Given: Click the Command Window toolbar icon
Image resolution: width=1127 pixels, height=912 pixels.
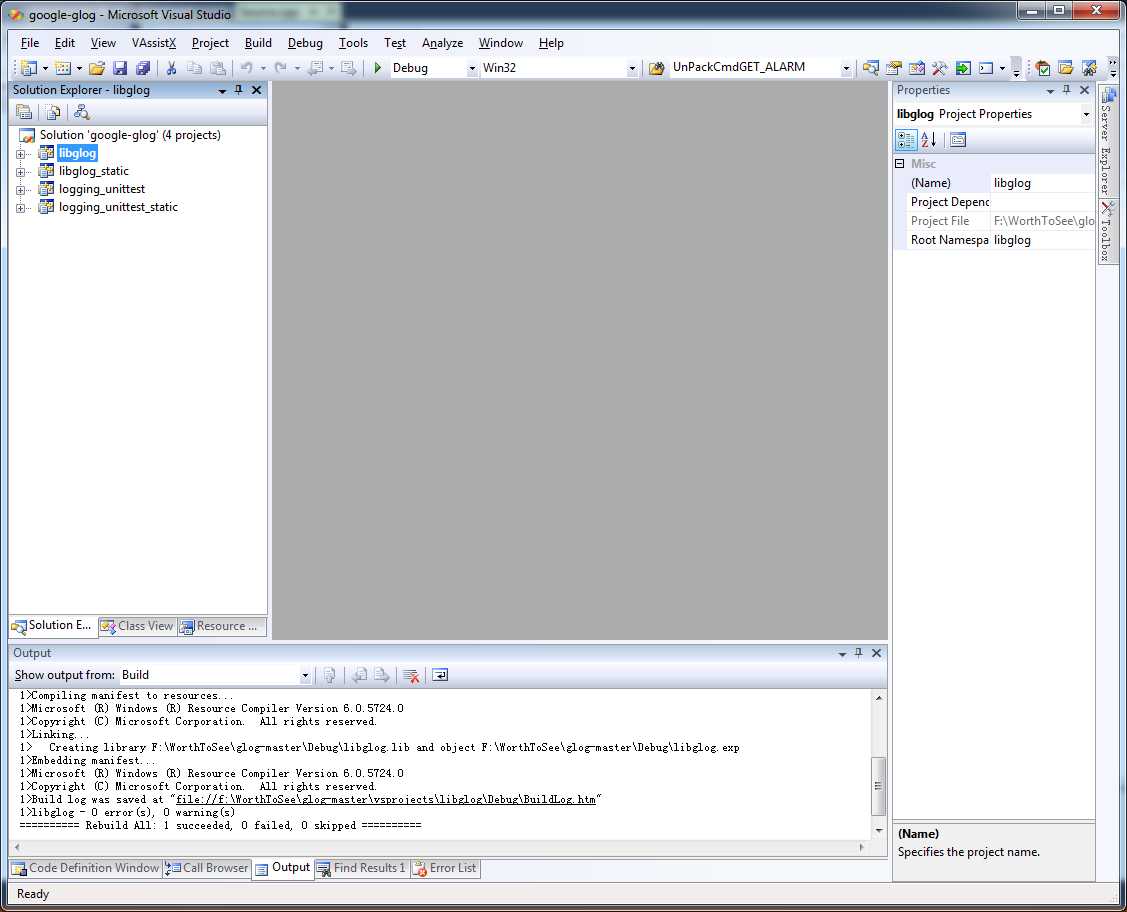Looking at the screenshot, I should (x=986, y=68).
